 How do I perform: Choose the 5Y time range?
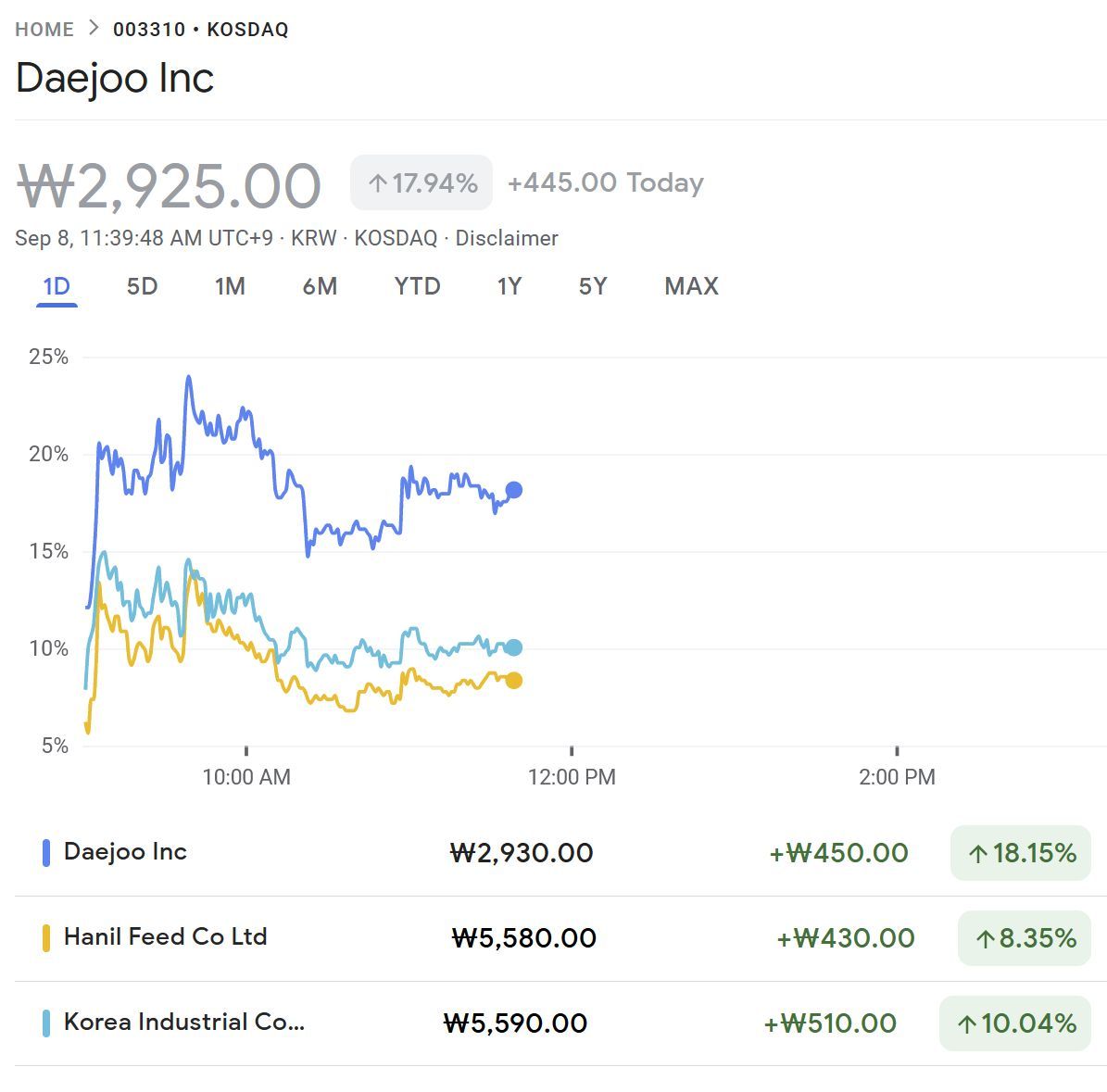[593, 286]
